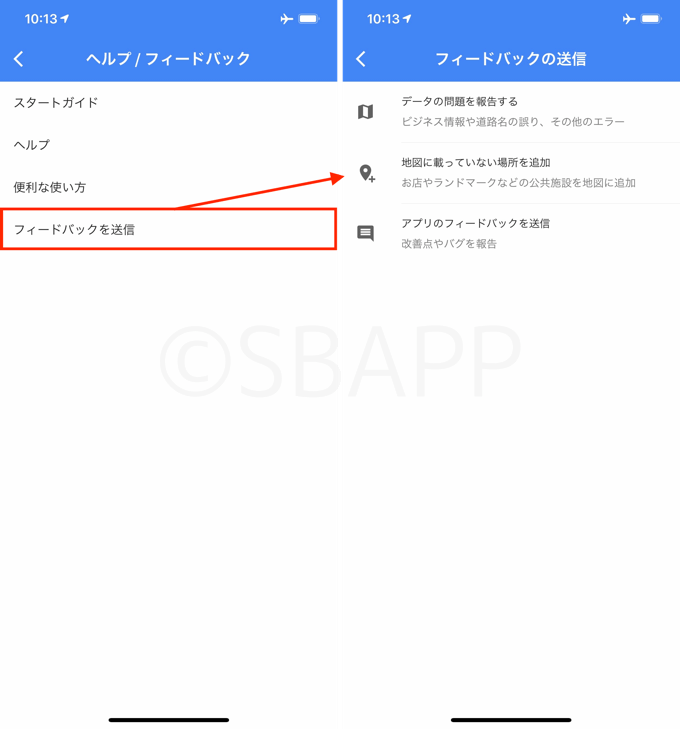680x729 pixels.
Task: Tap the お店やランドマーク description text
Action: 518,183
